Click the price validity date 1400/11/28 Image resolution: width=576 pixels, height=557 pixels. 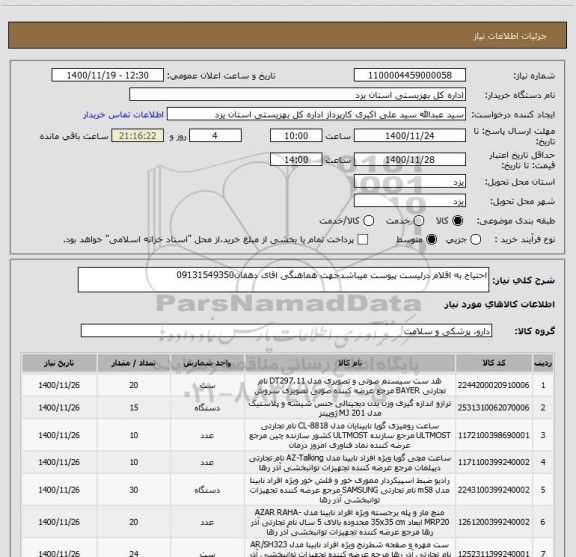click(x=410, y=160)
